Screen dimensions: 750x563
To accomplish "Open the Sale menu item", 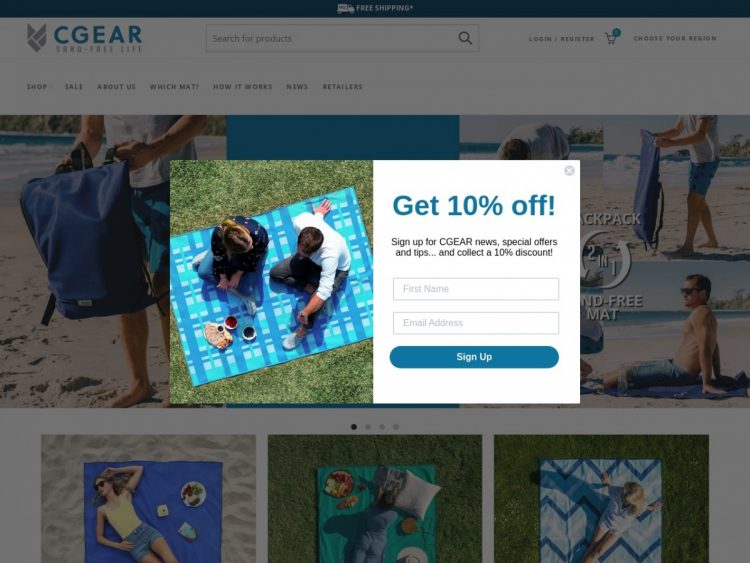I will point(74,87).
